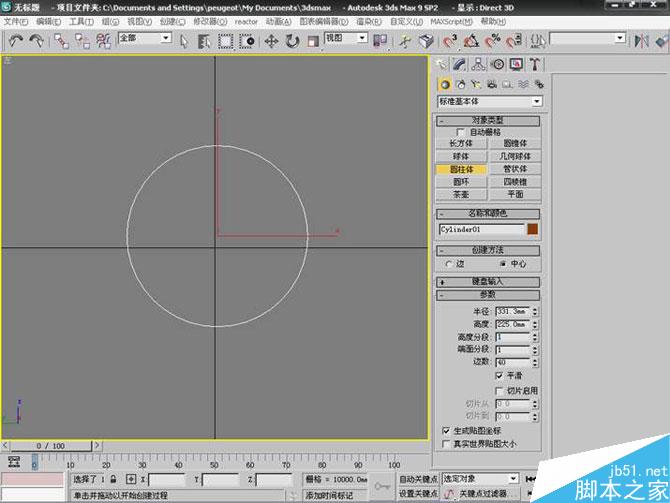Choose the Select Object arrow tool

tap(184, 41)
